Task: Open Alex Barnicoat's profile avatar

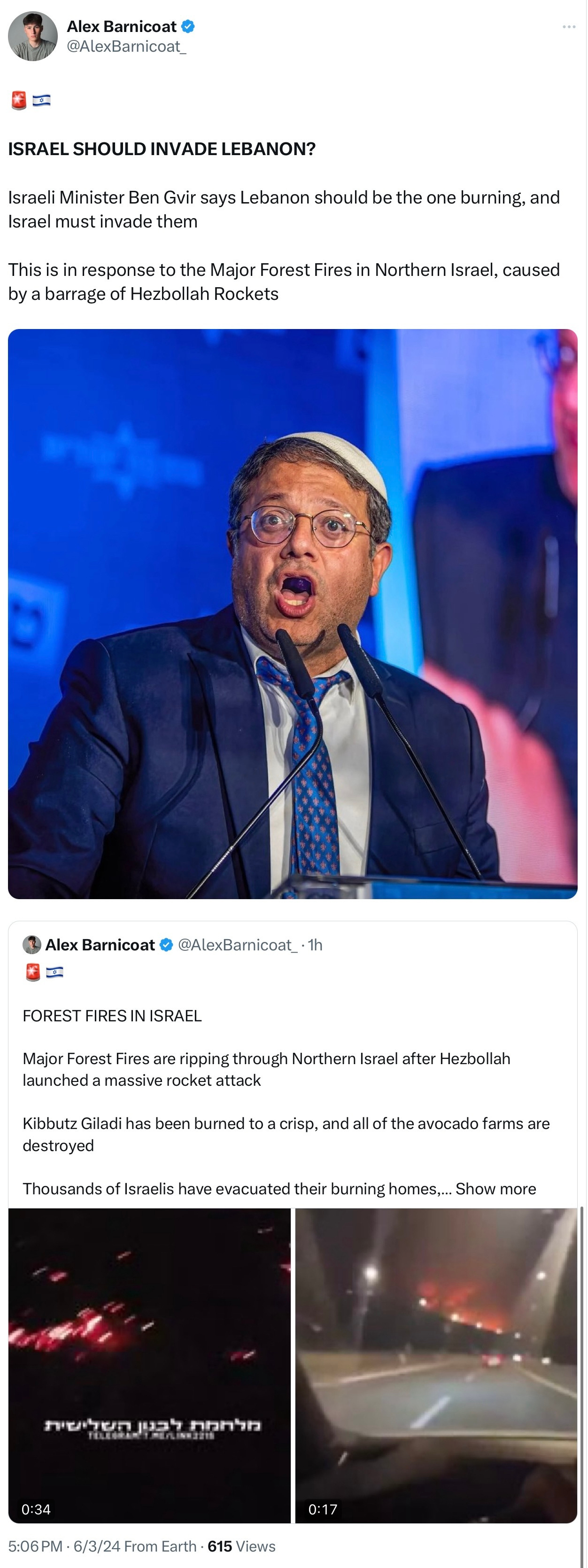Action: tap(33, 36)
